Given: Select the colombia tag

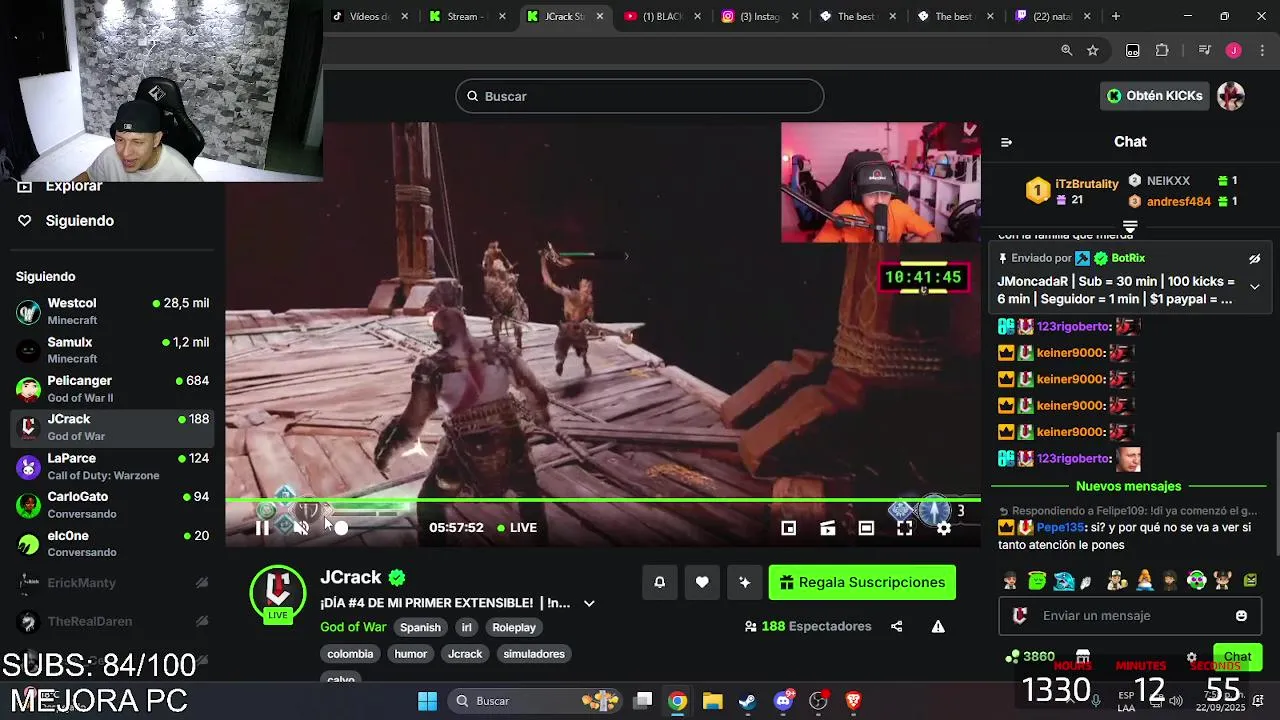Looking at the screenshot, I should pos(350,654).
